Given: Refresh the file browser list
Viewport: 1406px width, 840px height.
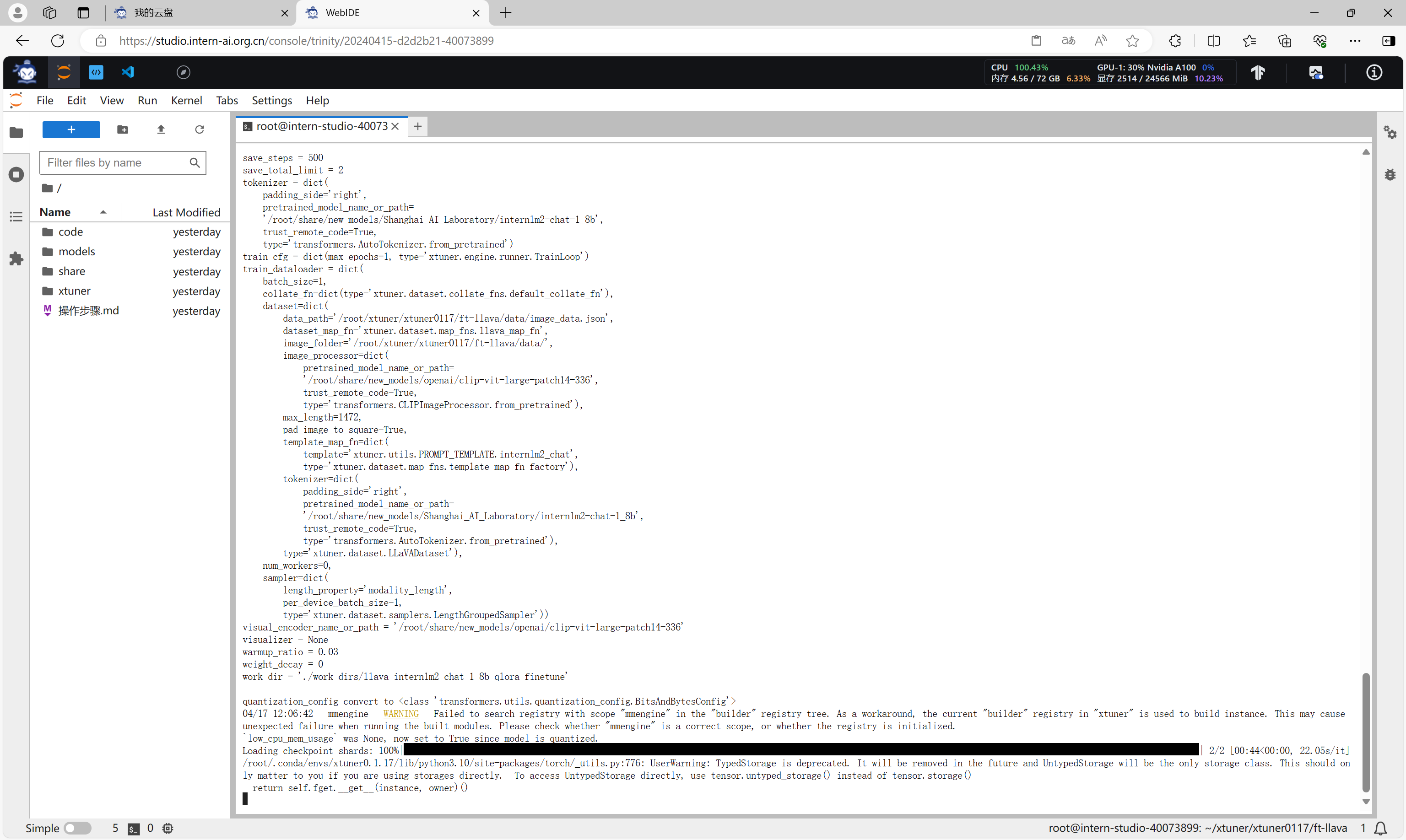Looking at the screenshot, I should (199, 129).
